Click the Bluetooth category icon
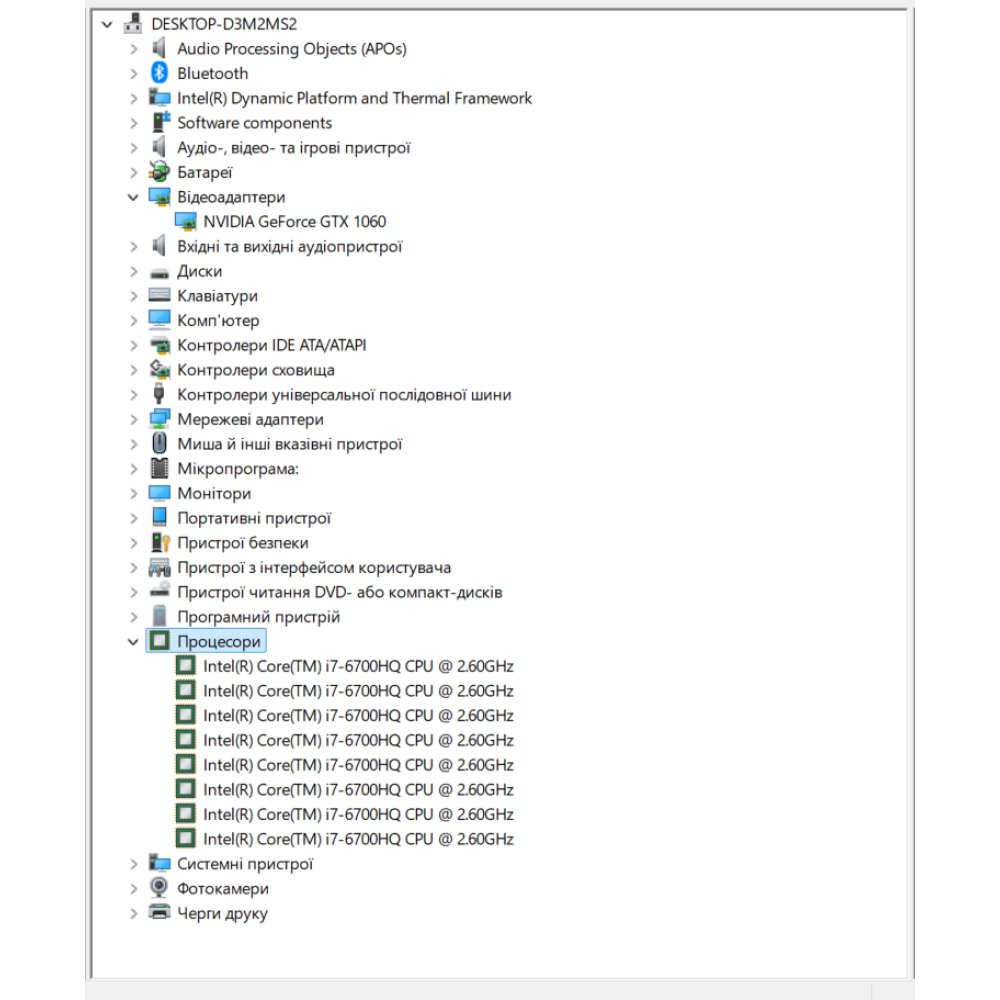1000x1000 pixels. [159, 73]
